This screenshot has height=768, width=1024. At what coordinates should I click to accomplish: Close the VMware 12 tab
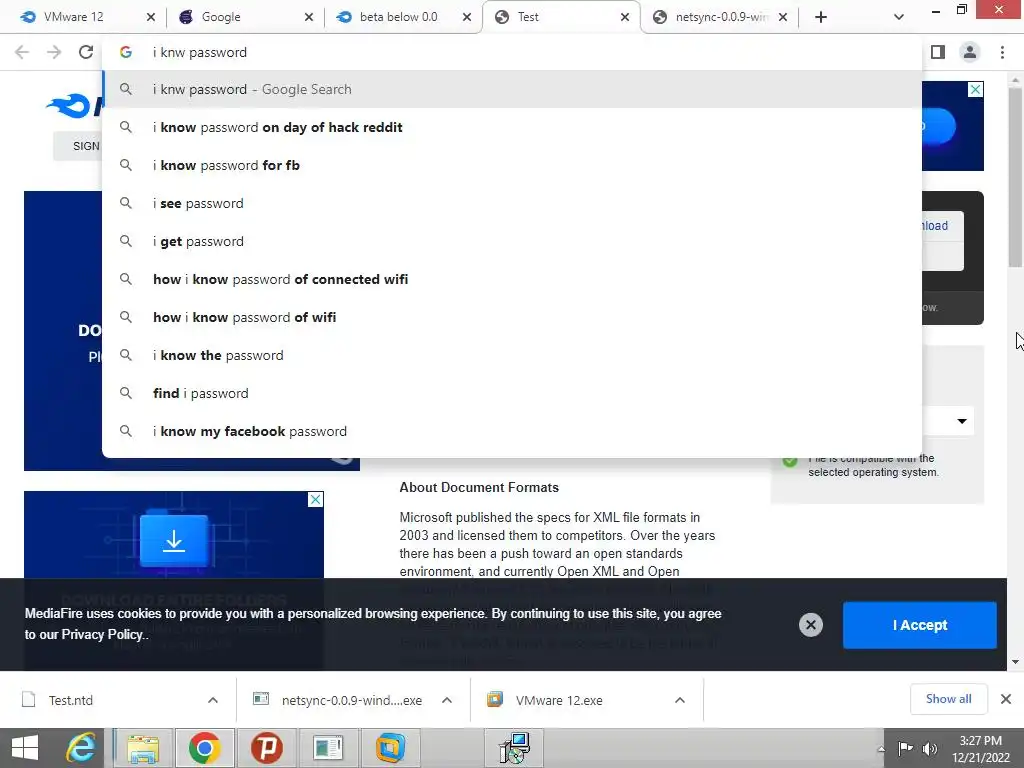(151, 17)
